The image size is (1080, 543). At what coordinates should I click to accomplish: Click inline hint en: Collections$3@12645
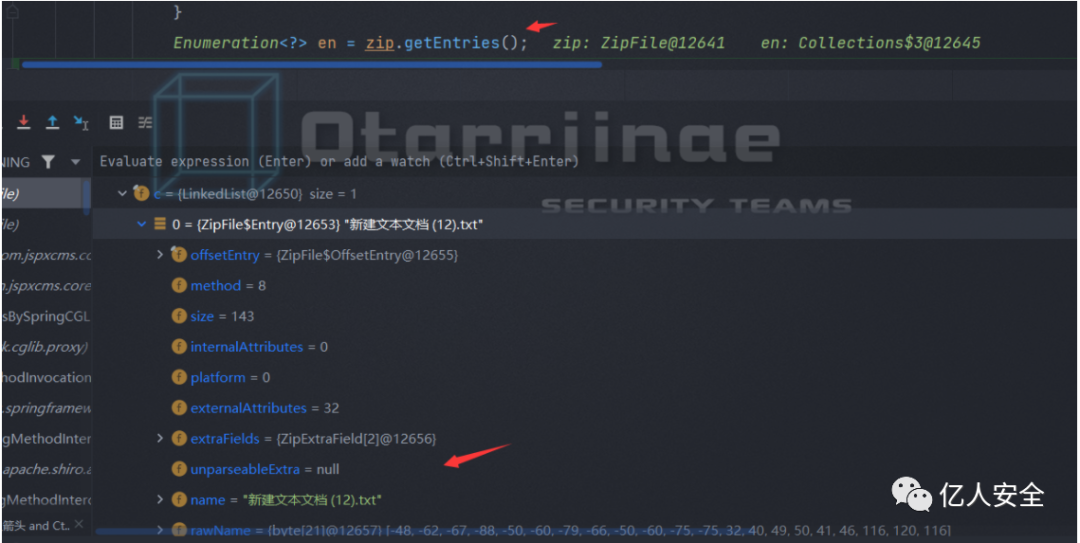(870, 43)
